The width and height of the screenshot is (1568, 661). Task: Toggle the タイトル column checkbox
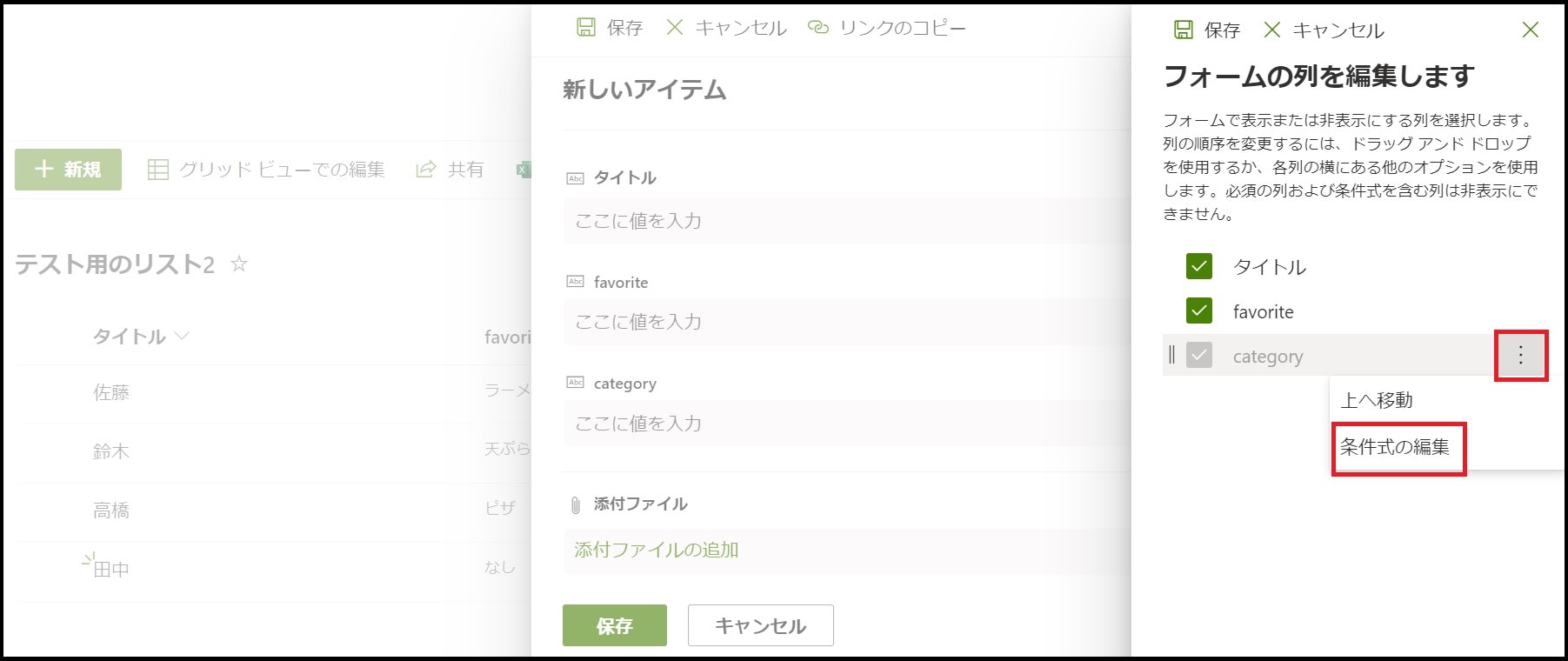coord(1199,266)
